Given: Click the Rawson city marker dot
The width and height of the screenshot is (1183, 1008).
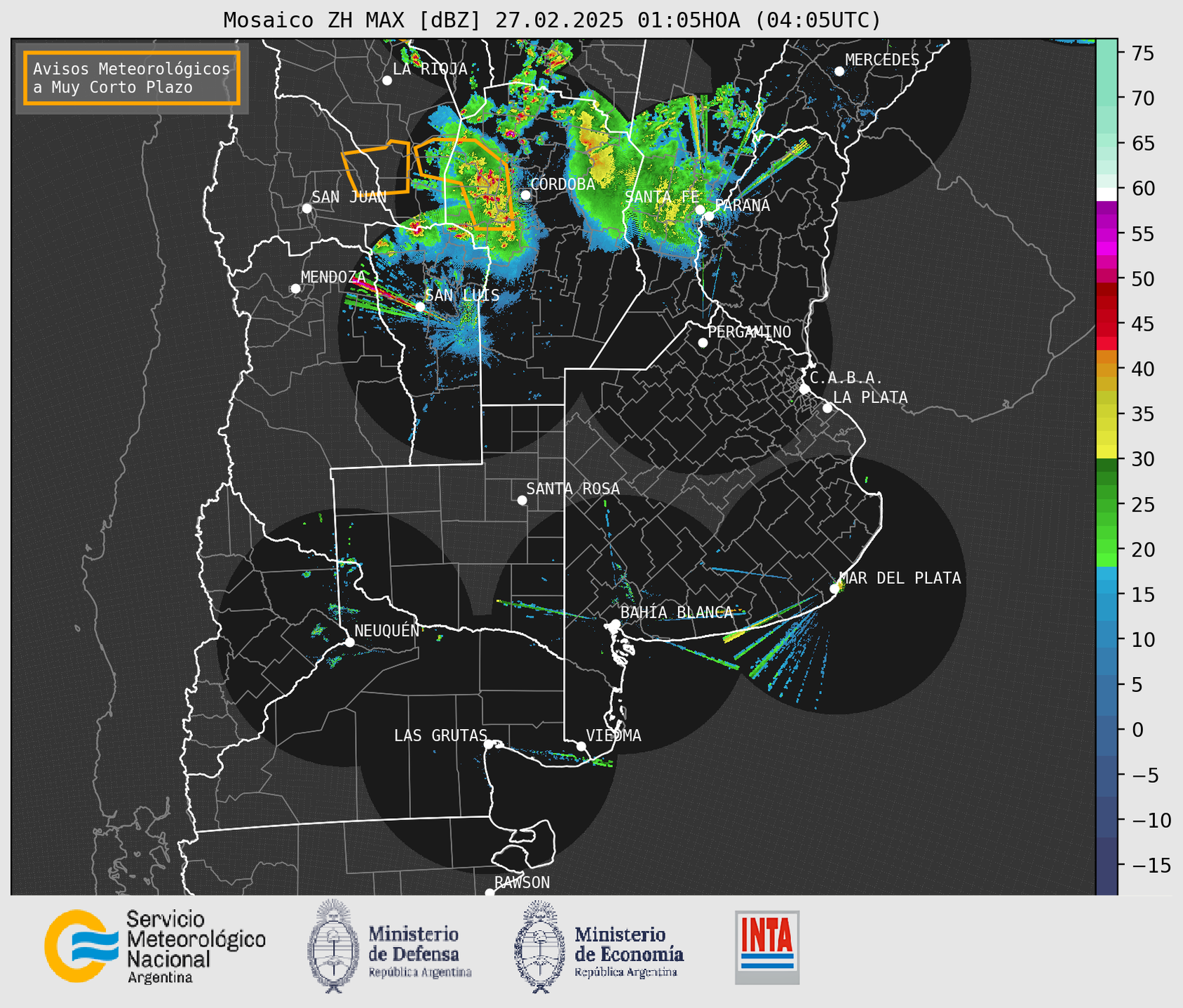Looking at the screenshot, I should coord(489,892).
